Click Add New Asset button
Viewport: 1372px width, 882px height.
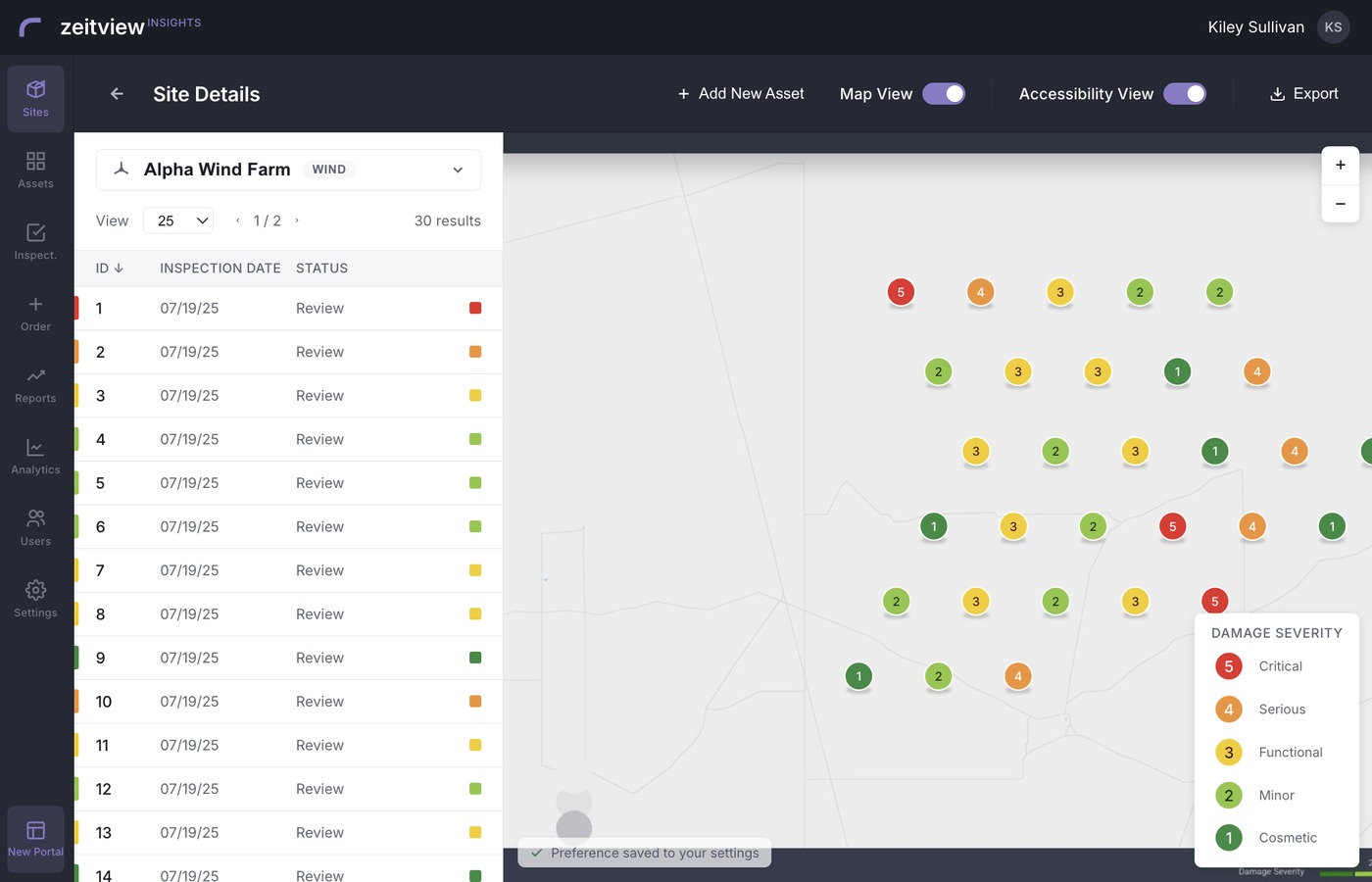pyautogui.click(x=740, y=94)
